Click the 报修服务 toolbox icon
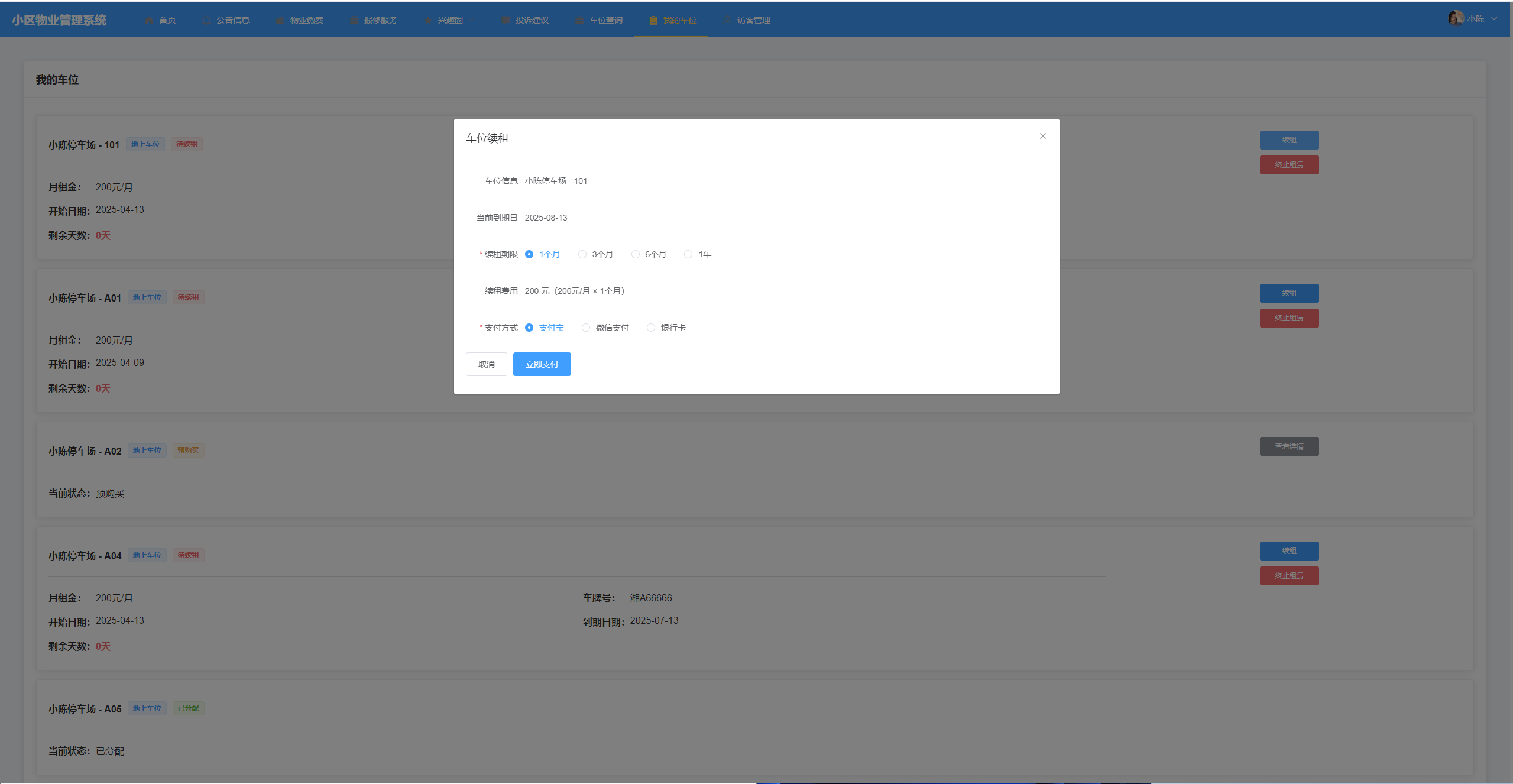 354,20
